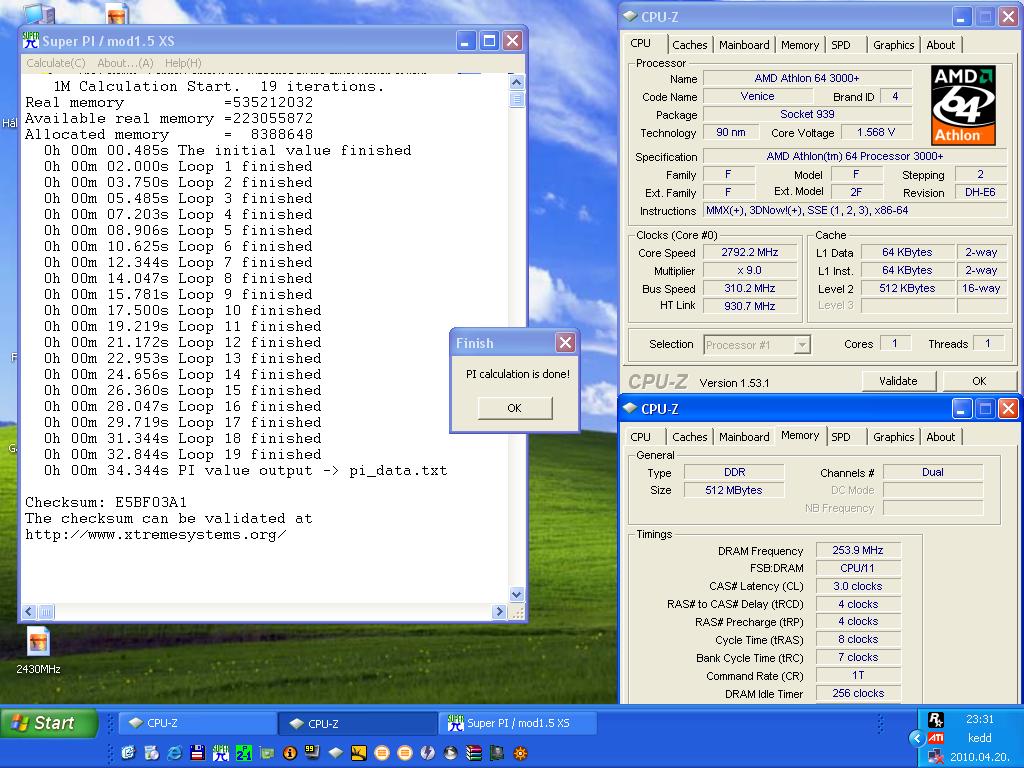Click the green P 2-1 quick launch icon

click(244, 753)
